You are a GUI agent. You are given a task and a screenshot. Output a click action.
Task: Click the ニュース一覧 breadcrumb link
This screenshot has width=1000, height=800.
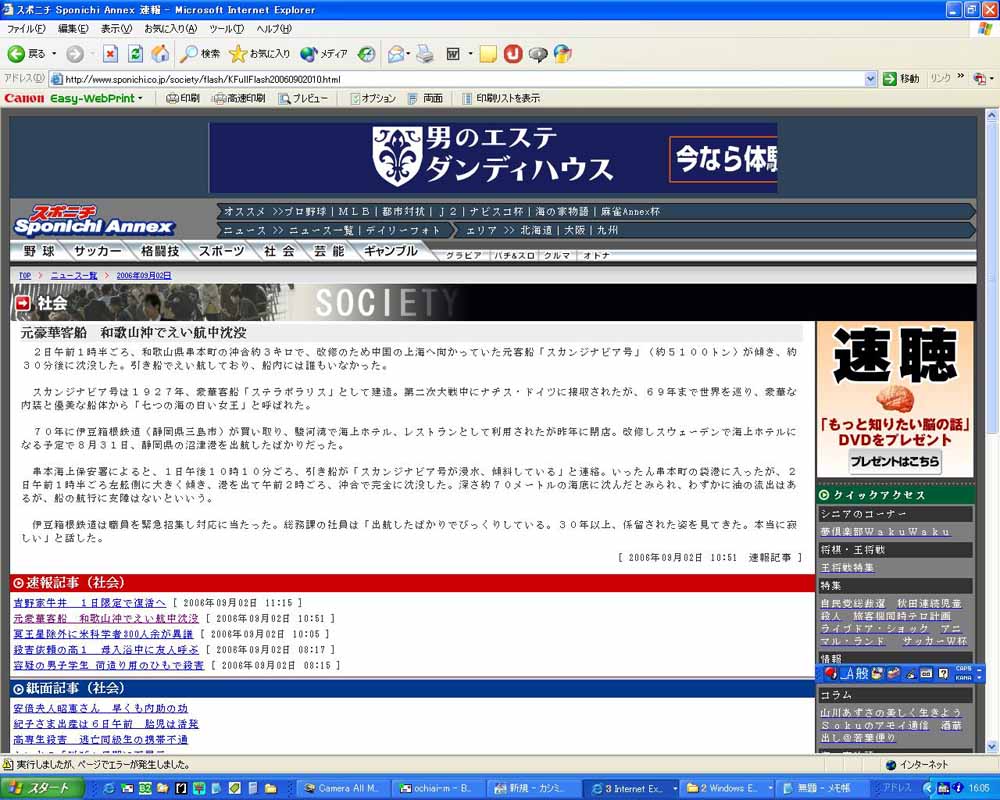click(x=74, y=276)
